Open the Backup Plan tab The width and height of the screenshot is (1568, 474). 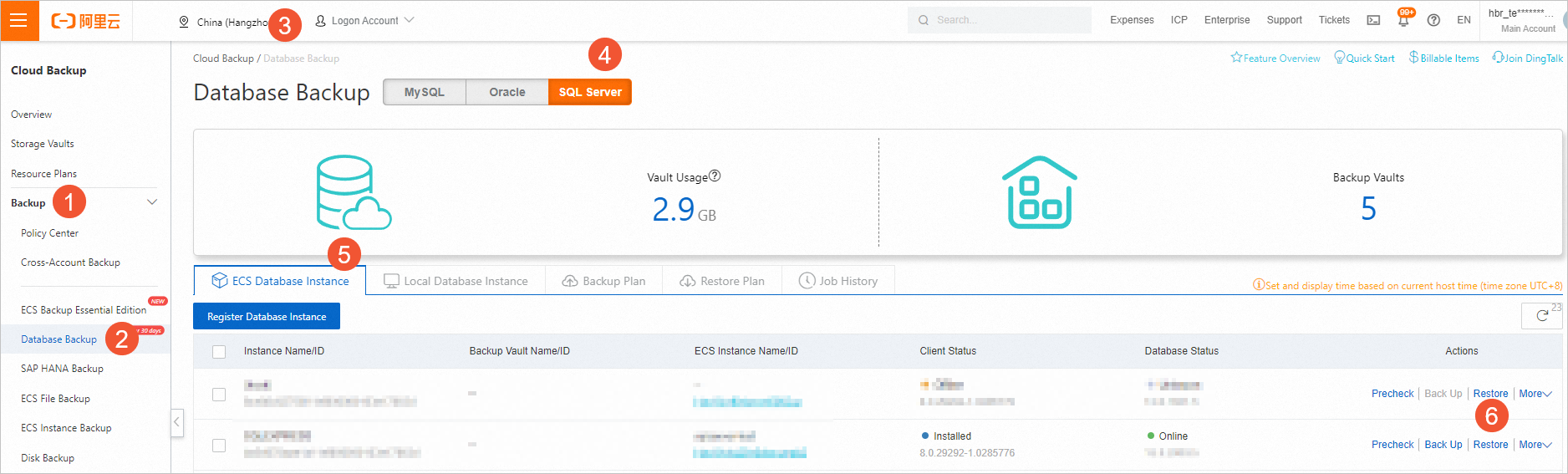coord(603,281)
